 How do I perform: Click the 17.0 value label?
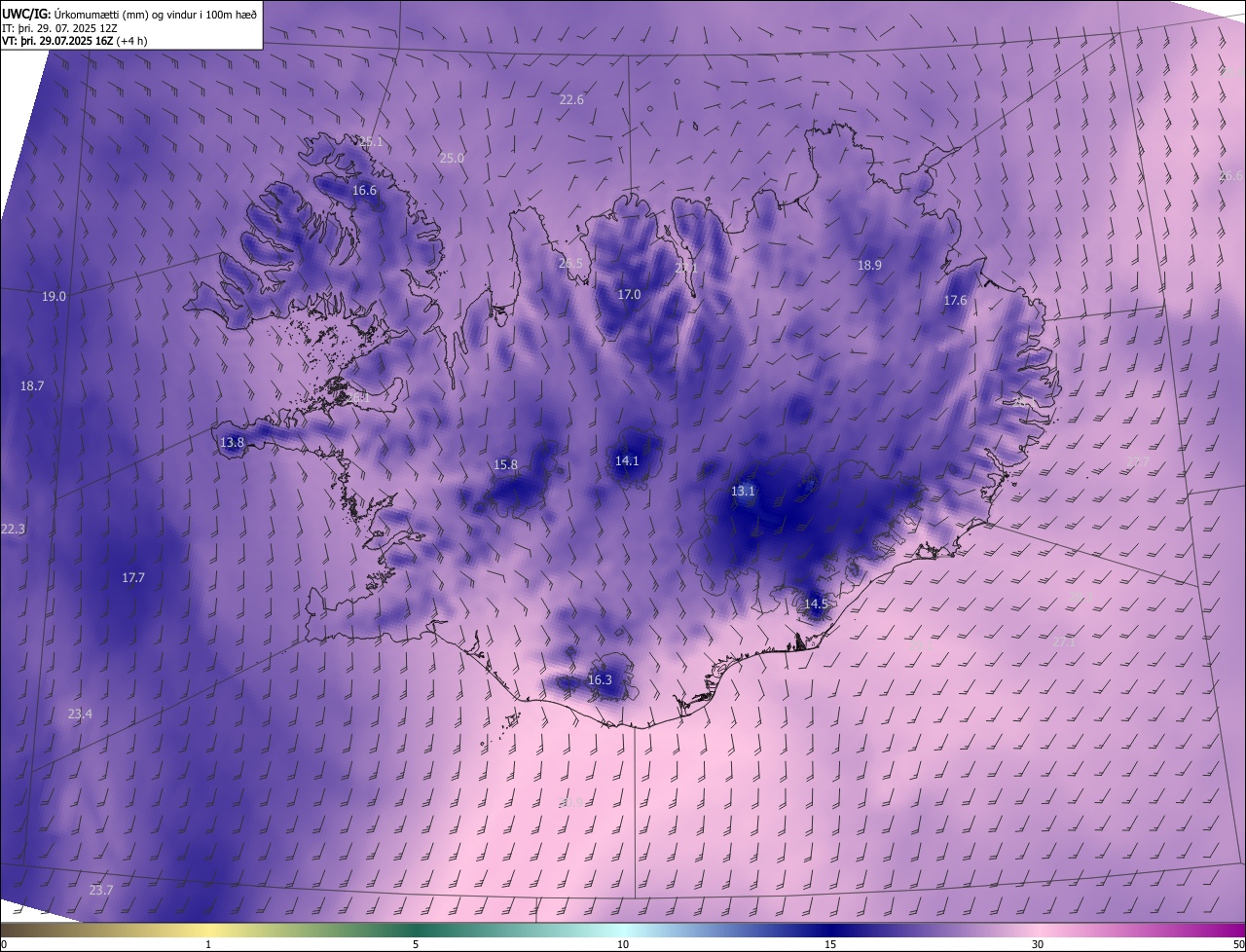[629, 294]
